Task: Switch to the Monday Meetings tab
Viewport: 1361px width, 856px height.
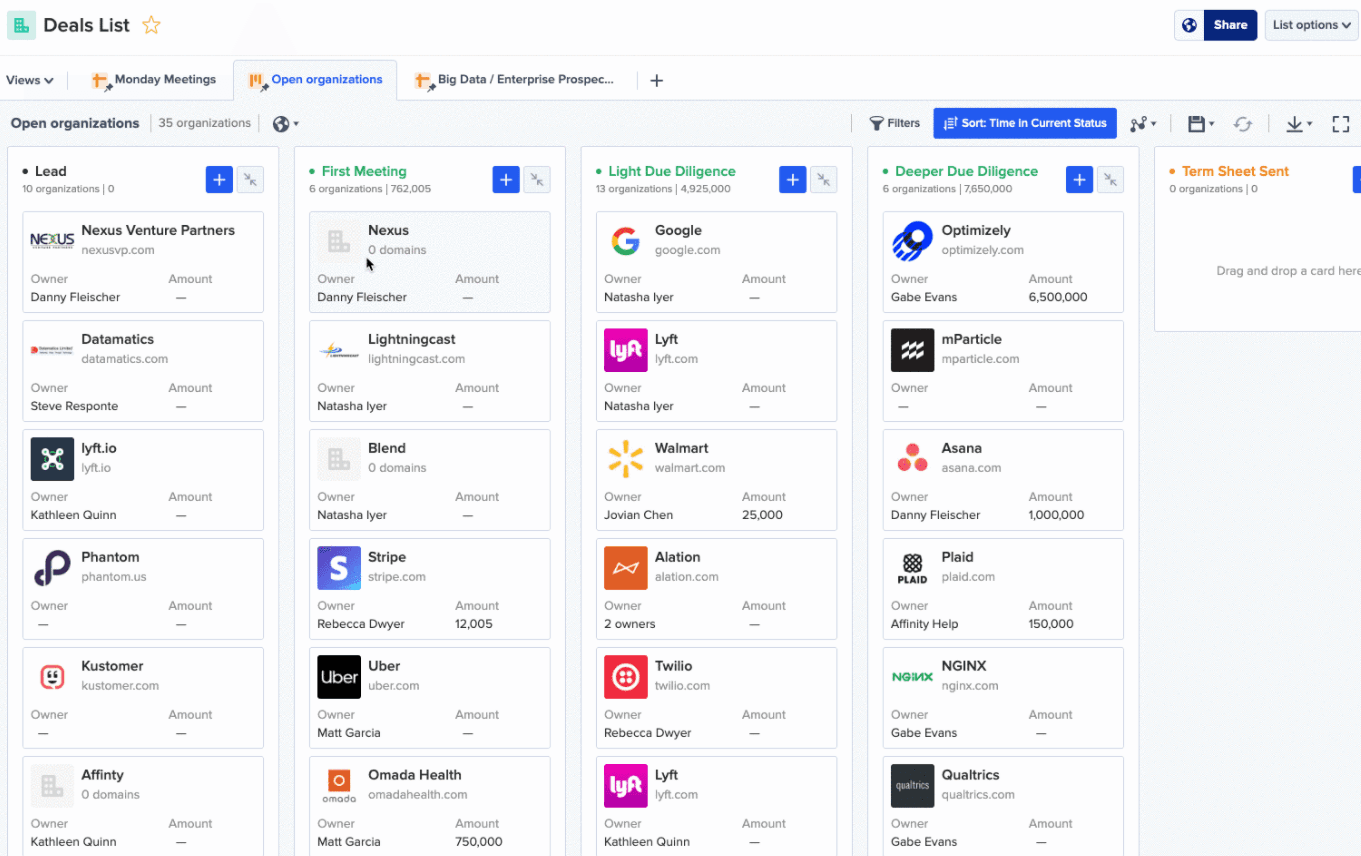Action: click(x=155, y=80)
